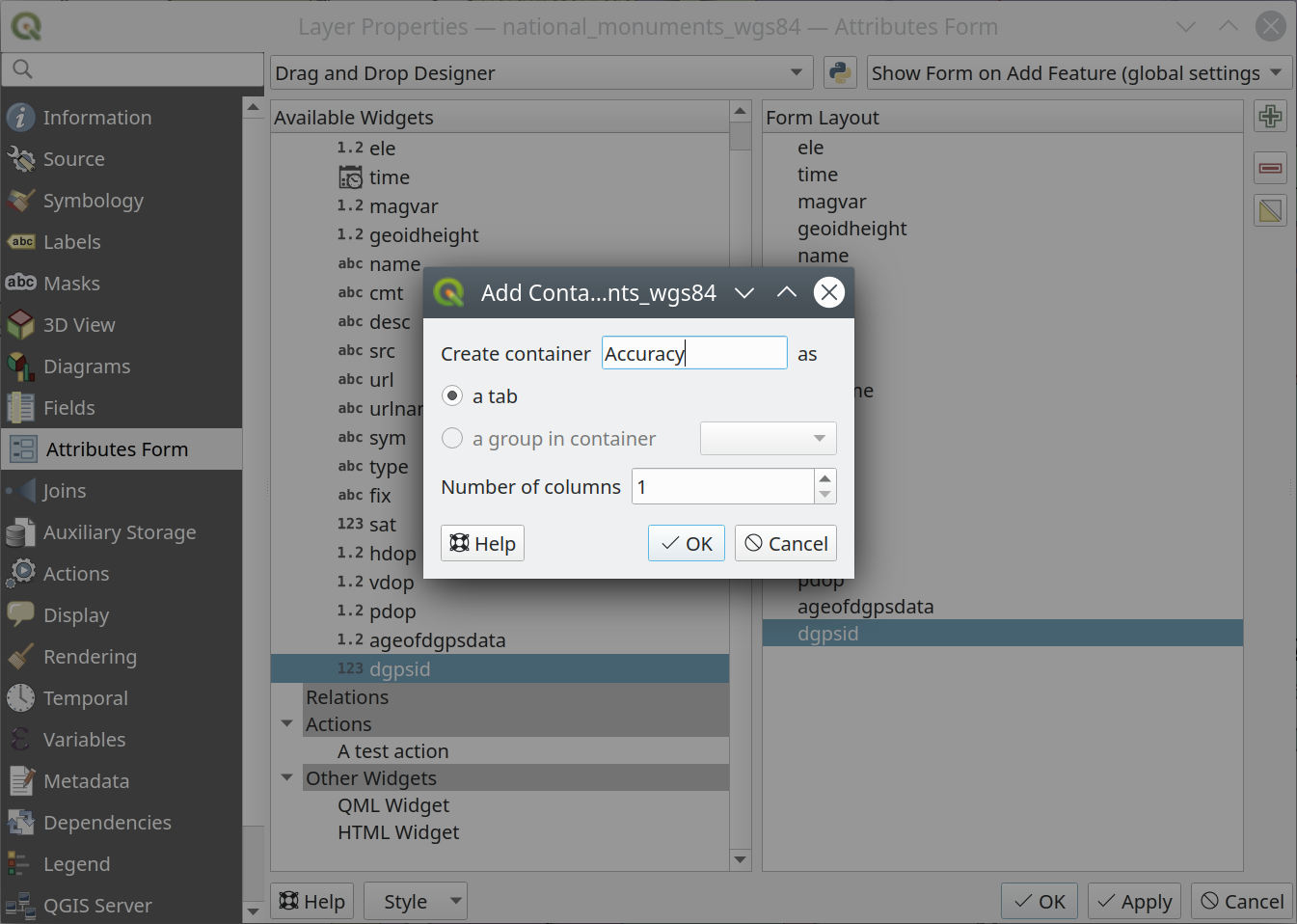Open the Python init code editor icon
This screenshot has height=924, width=1297.
click(838, 71)
